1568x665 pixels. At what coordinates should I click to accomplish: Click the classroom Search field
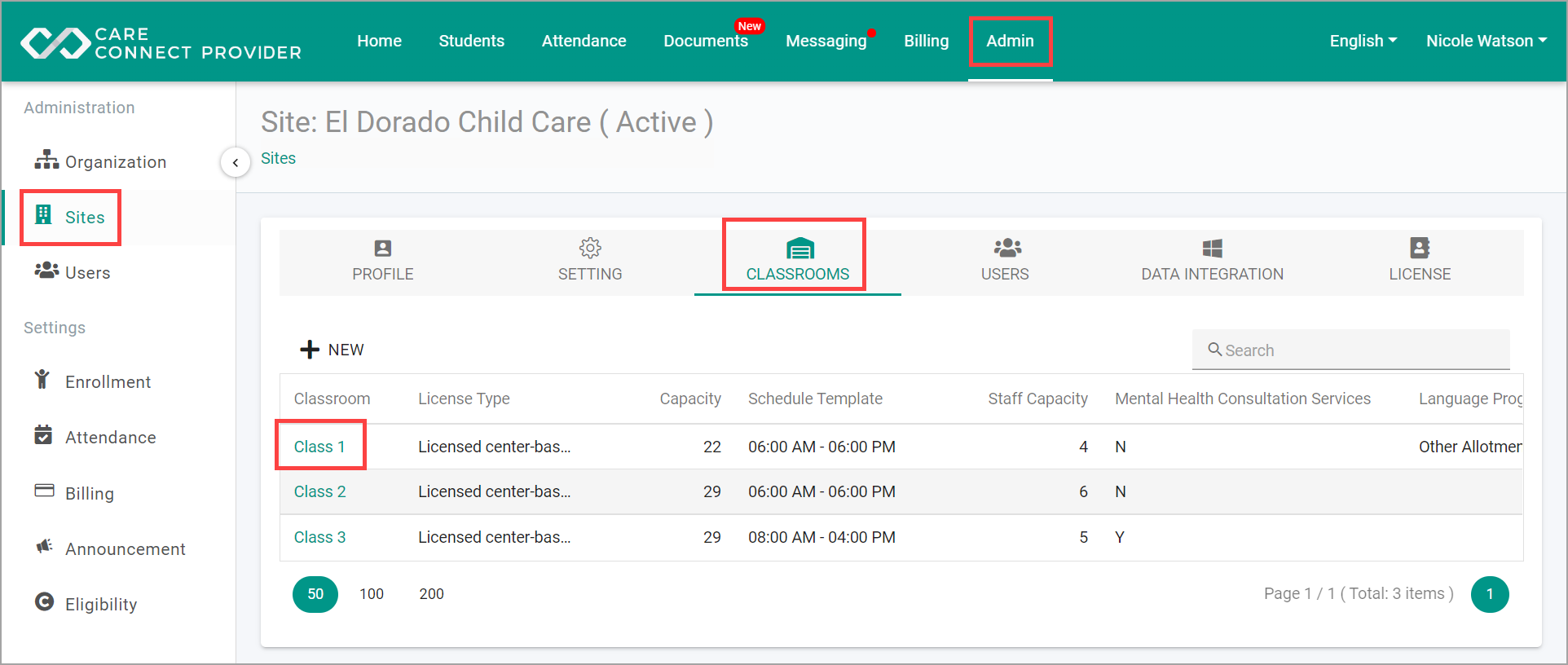[1350, 350]
